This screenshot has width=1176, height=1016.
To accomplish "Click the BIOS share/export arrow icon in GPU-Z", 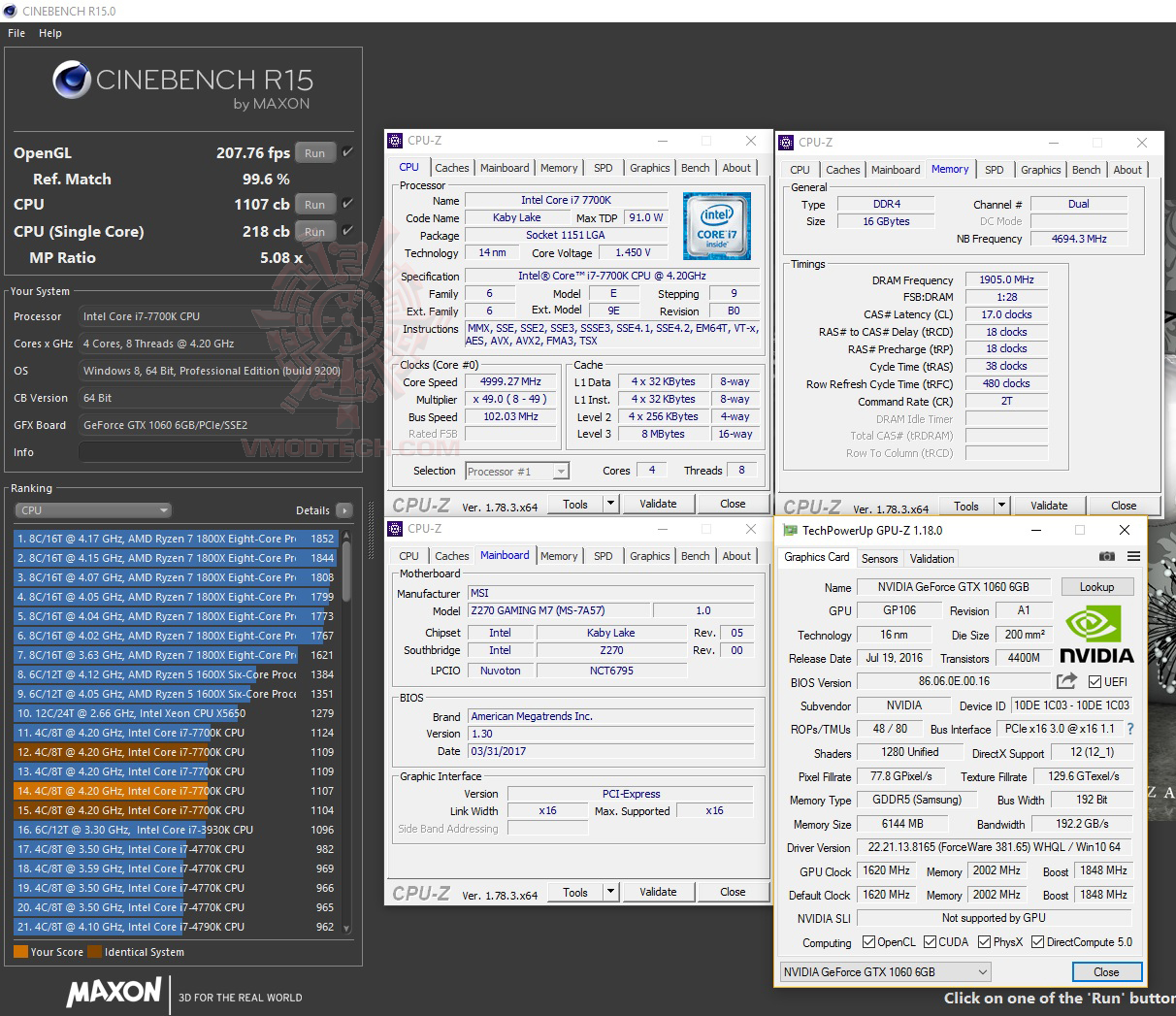I will pyautogui.click(x=1067, y=681).
